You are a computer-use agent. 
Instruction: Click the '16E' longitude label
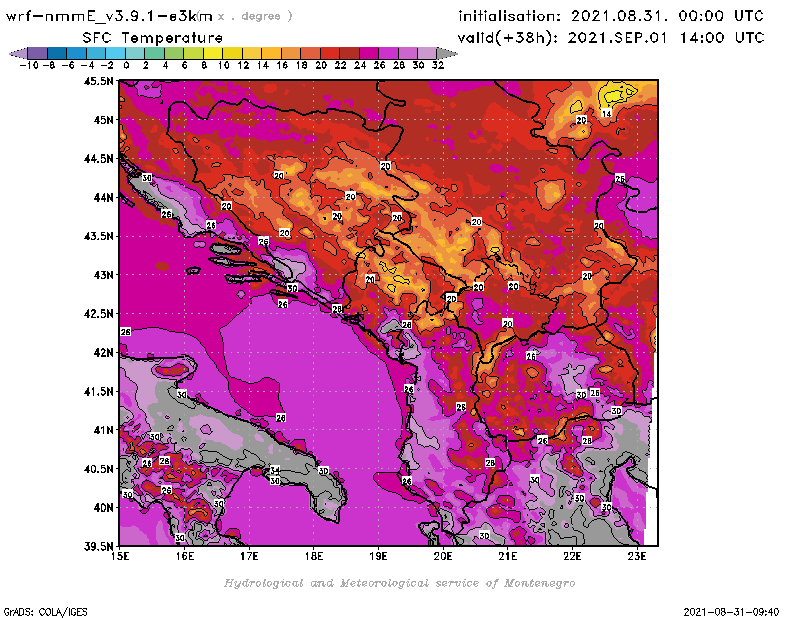185,556
